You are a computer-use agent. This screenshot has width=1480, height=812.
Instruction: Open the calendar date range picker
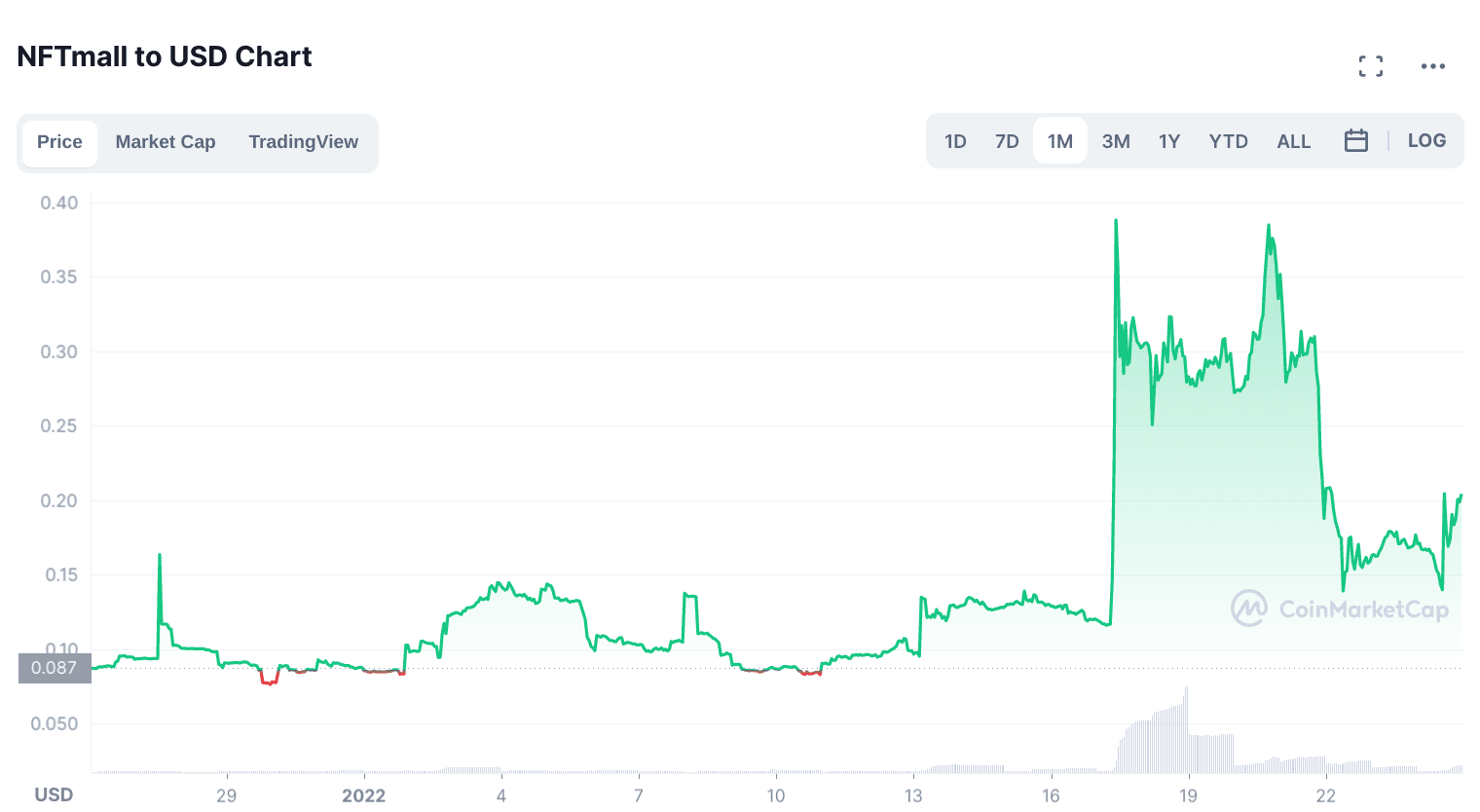point(1355,141)
